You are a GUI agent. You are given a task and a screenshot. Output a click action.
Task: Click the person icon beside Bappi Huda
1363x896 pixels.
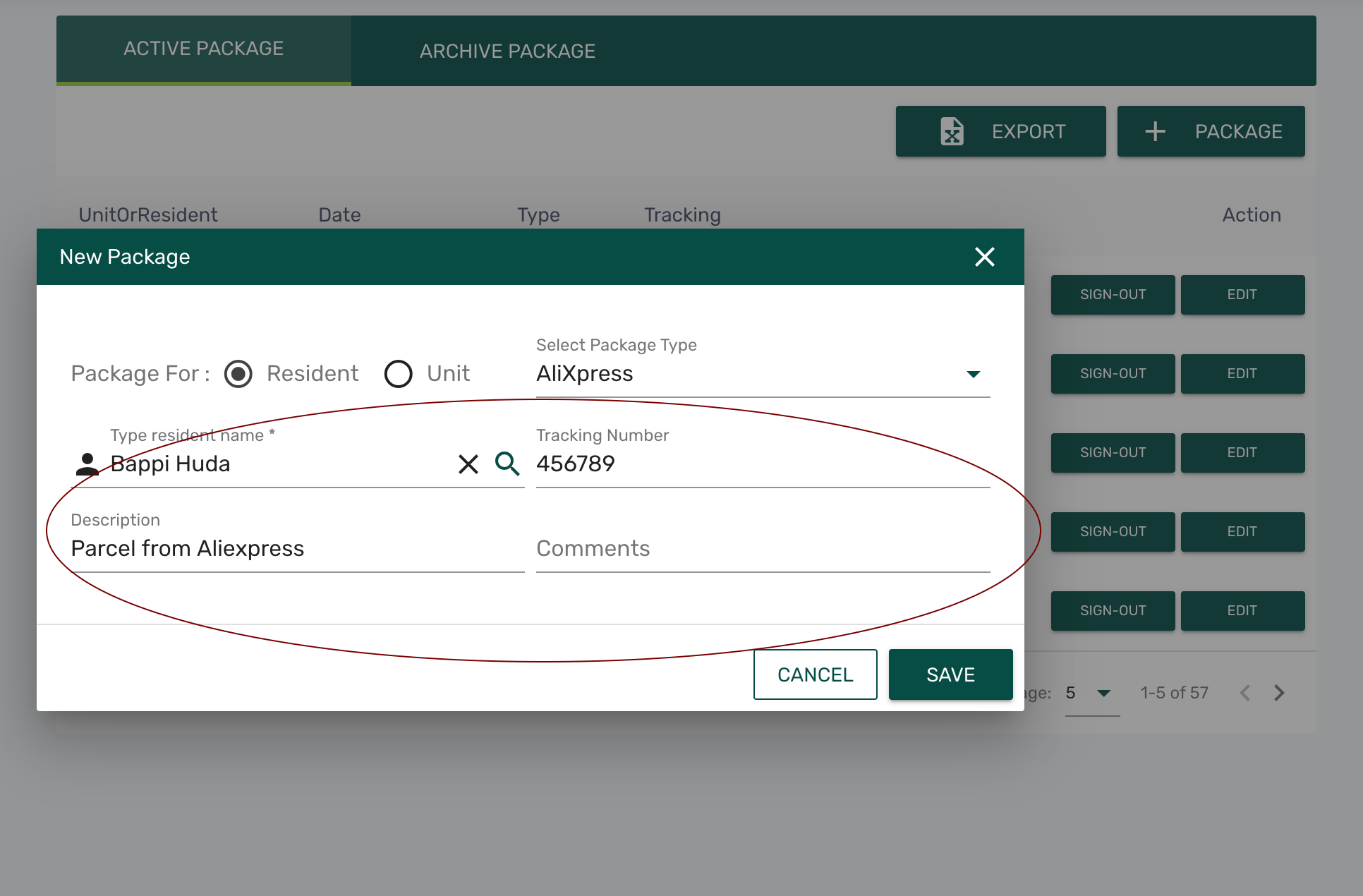87,464
